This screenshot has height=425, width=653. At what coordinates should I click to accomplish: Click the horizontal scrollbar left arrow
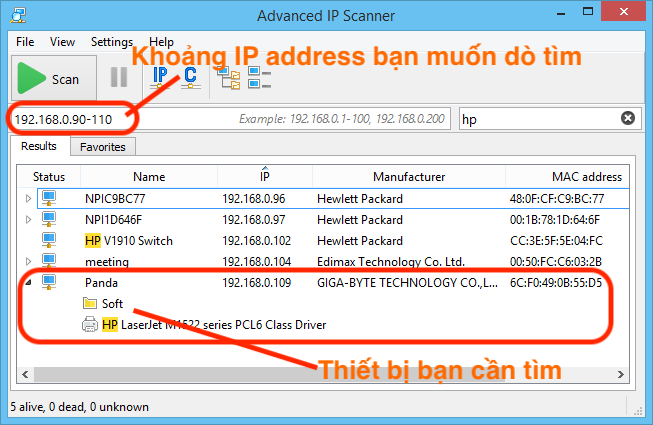(x=25, y=374)
